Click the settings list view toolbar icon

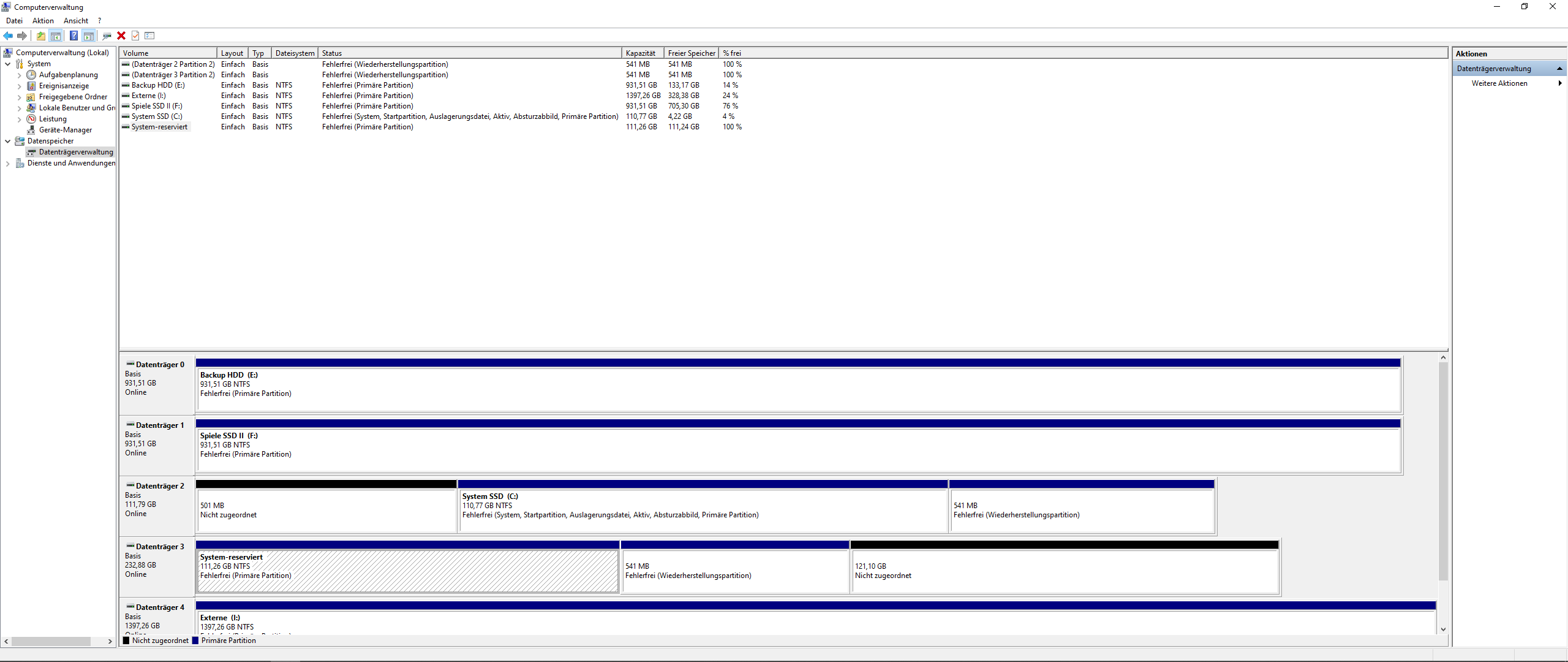[149, 36]
